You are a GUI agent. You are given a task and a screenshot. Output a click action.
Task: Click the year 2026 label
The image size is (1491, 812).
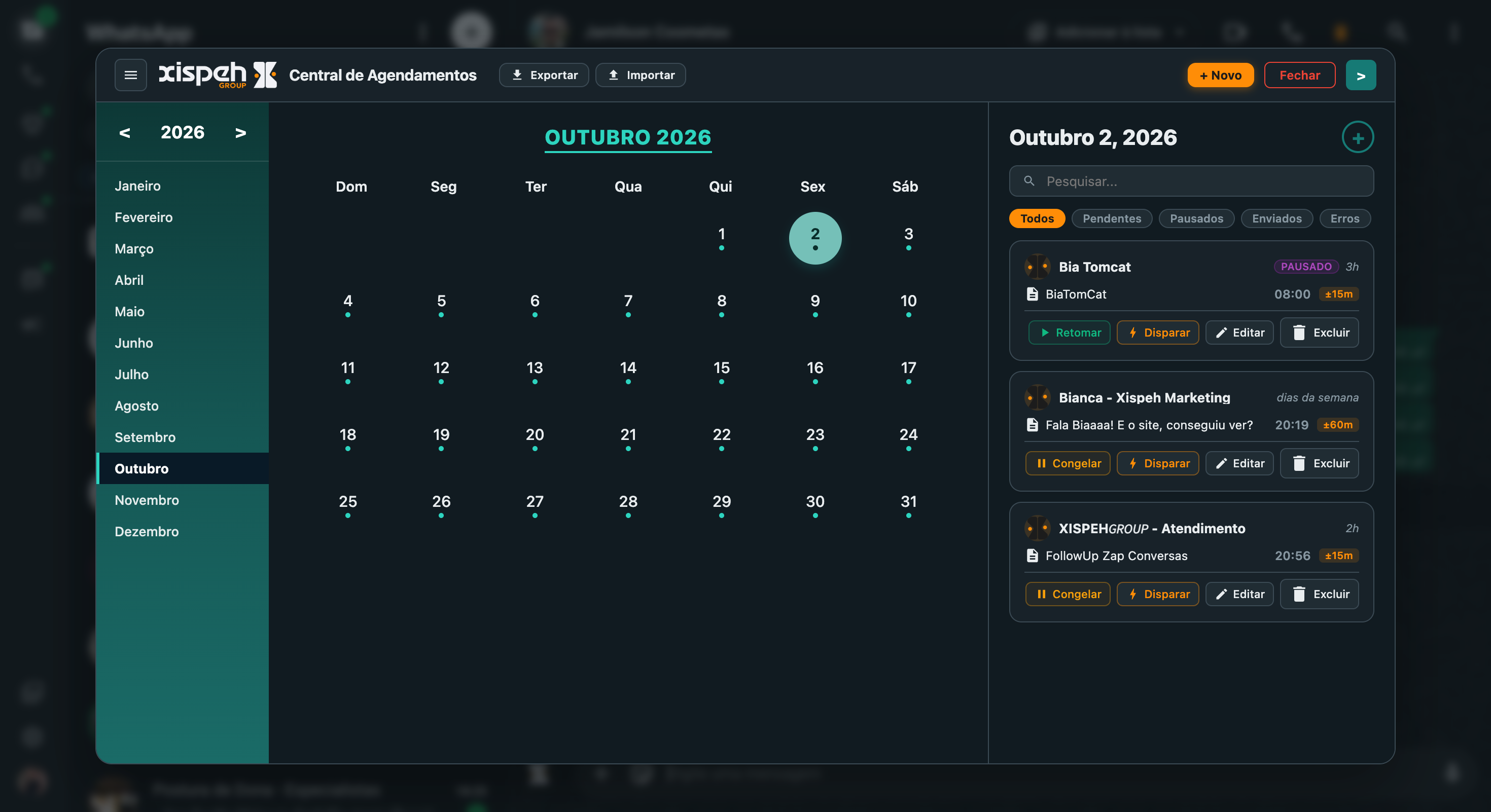pyautogui.click(x=183, y=132)
